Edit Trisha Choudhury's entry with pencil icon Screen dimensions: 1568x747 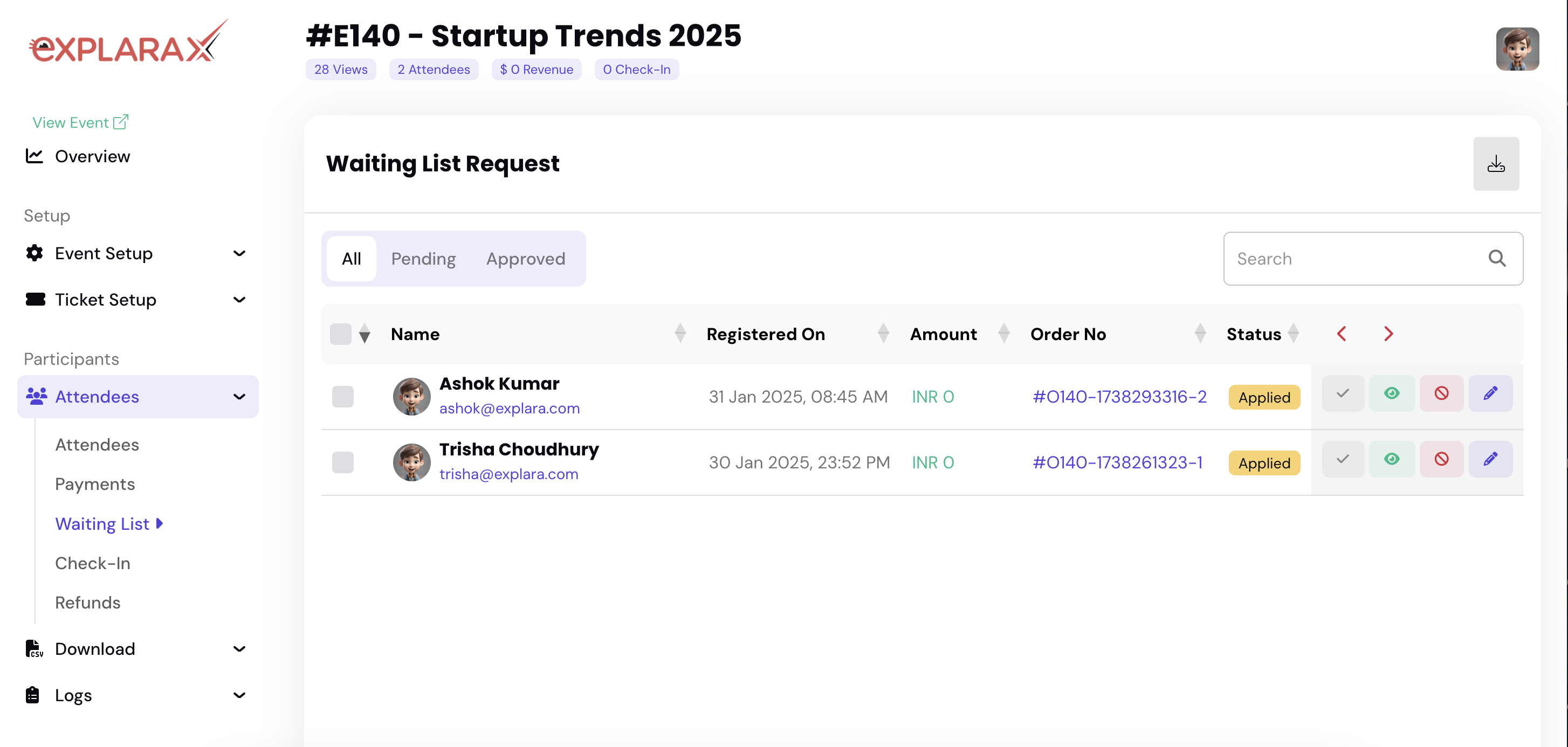coord(1490,459)
